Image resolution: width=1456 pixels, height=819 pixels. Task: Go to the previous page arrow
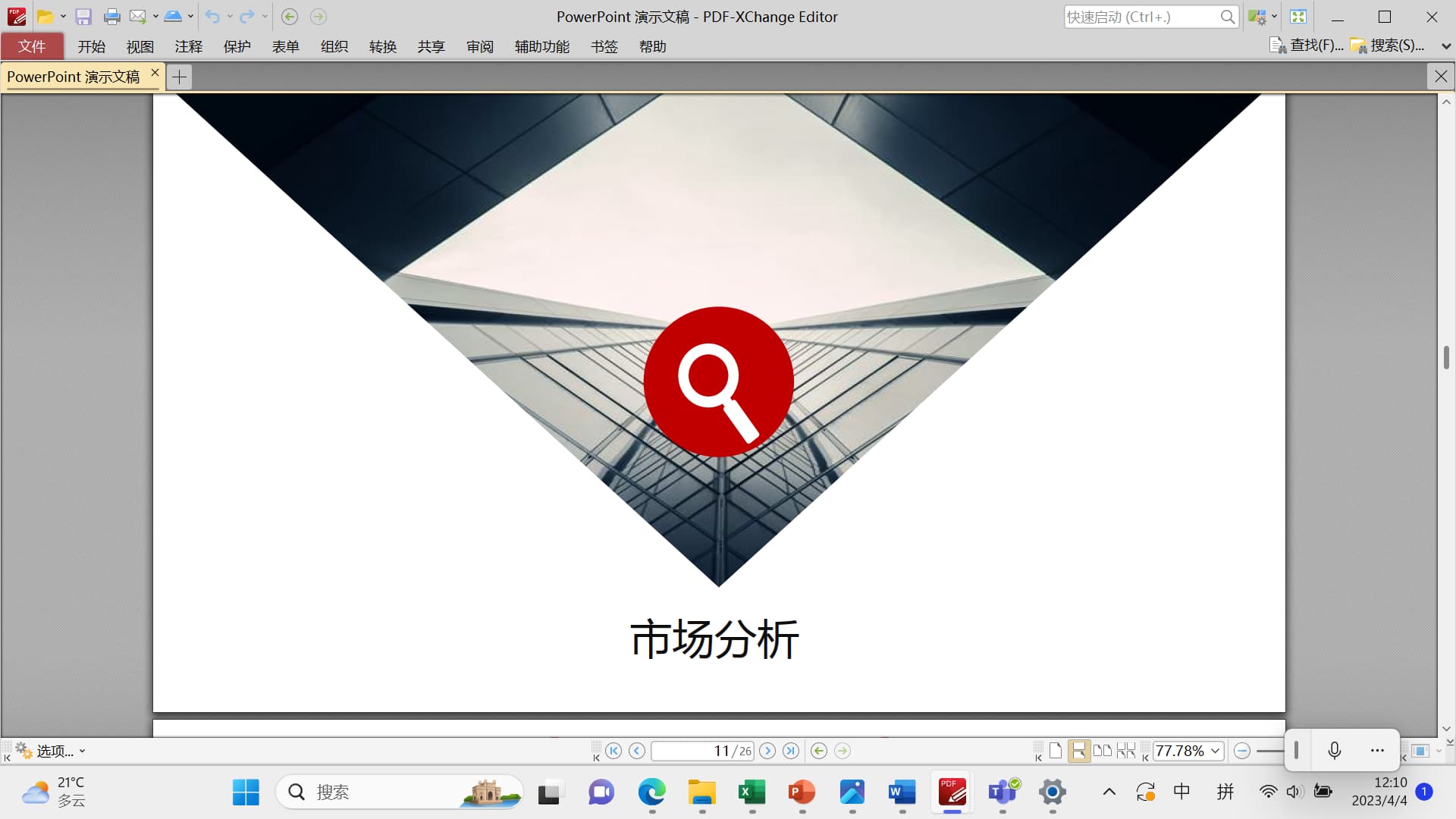click(x=637, y=751)
